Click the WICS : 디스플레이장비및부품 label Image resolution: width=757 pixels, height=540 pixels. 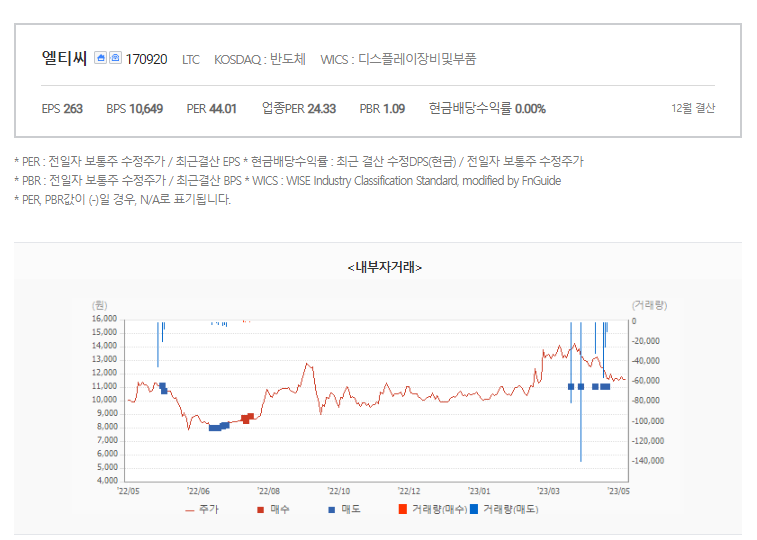[398, 59]
